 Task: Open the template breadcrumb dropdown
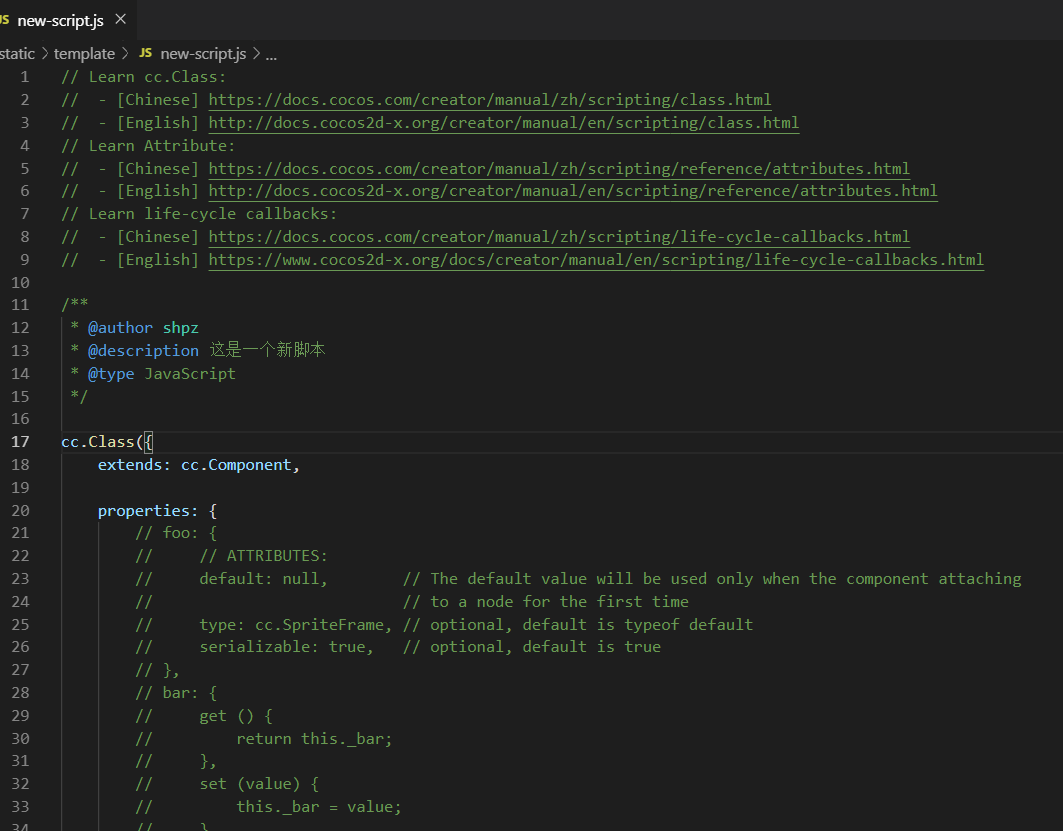click(x=84, y=53)
